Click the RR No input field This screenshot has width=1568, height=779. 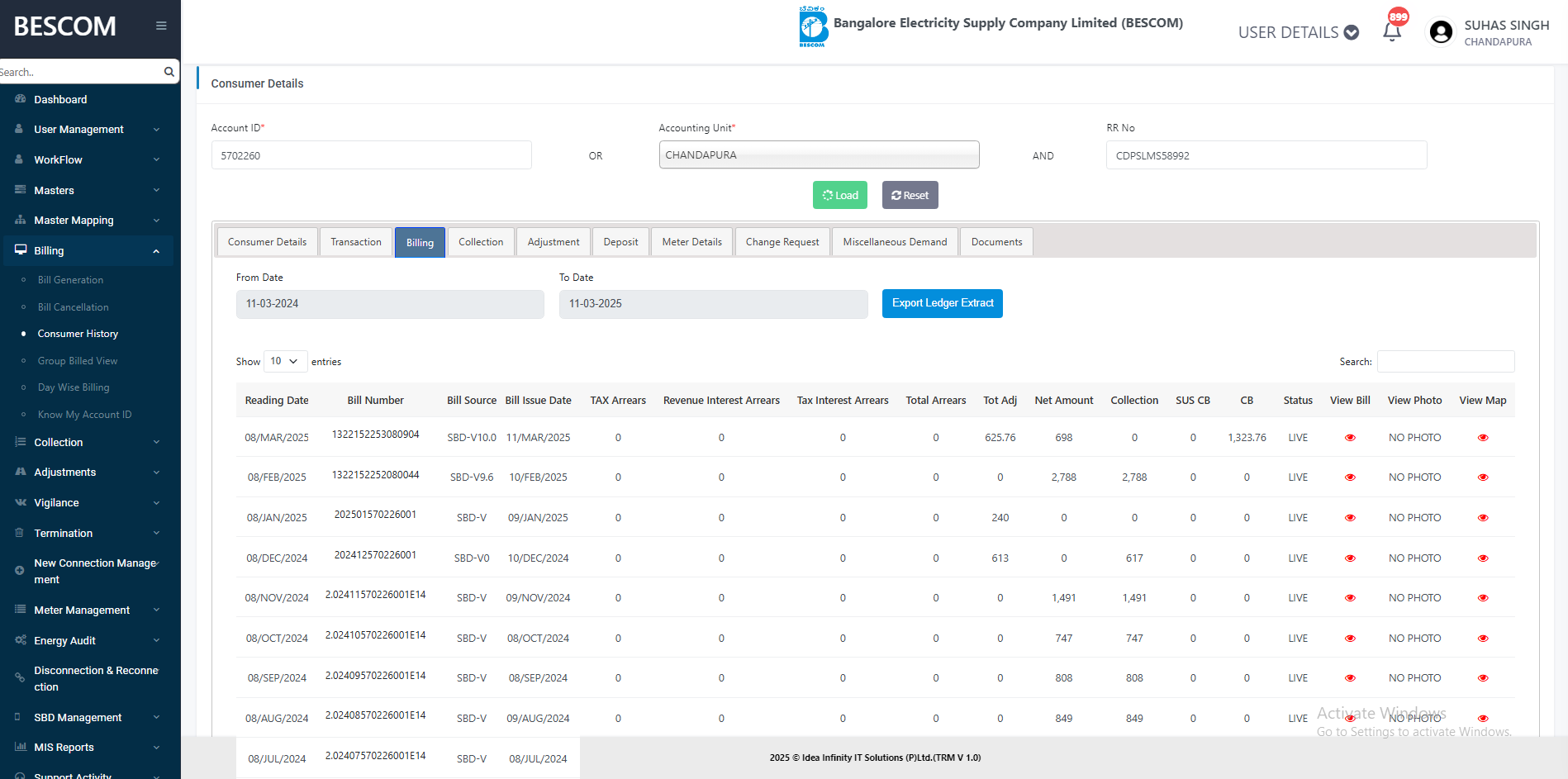pos(1266,155)
